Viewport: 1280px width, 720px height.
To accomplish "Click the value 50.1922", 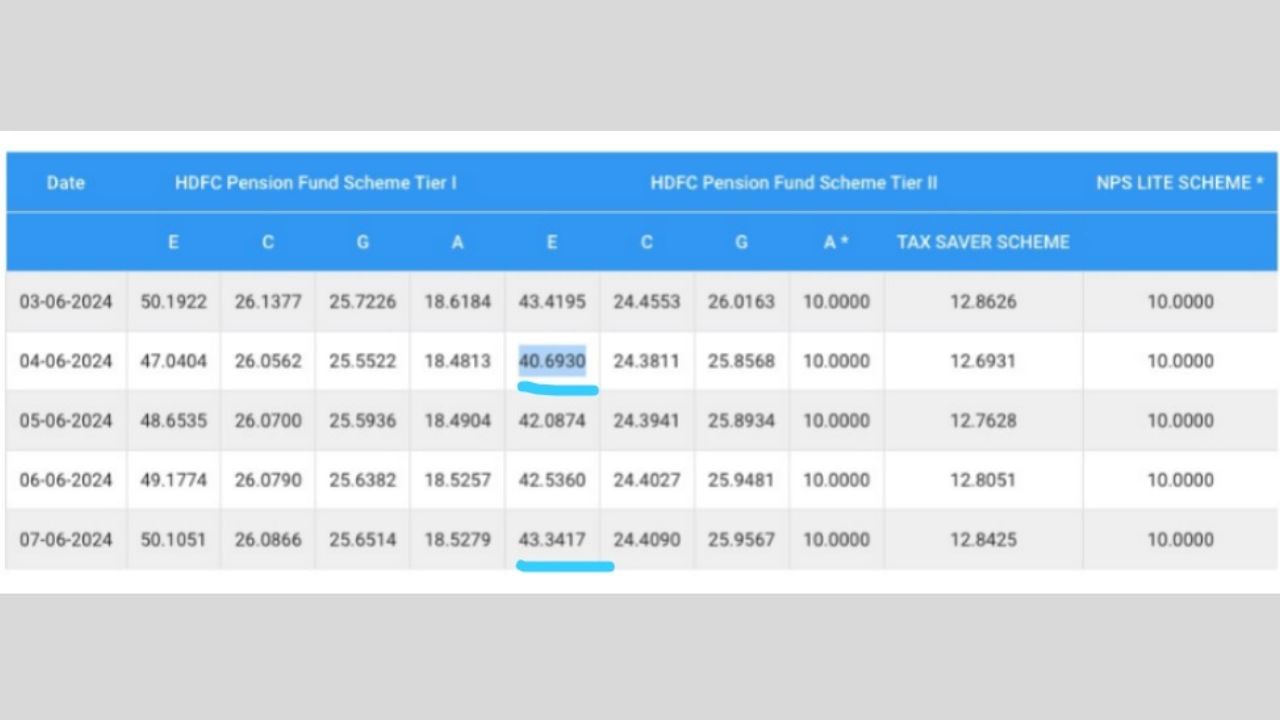I will tap(173, 302).
